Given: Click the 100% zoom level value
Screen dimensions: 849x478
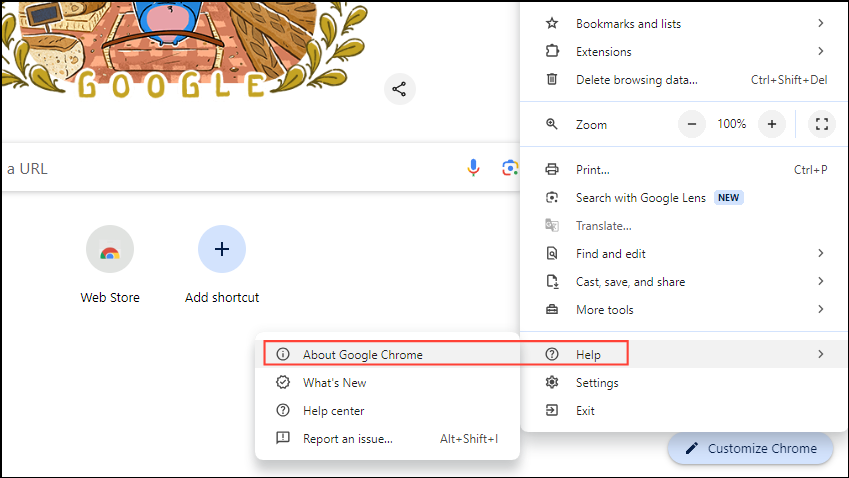Looking at the screenshot, I should (732, 124).
